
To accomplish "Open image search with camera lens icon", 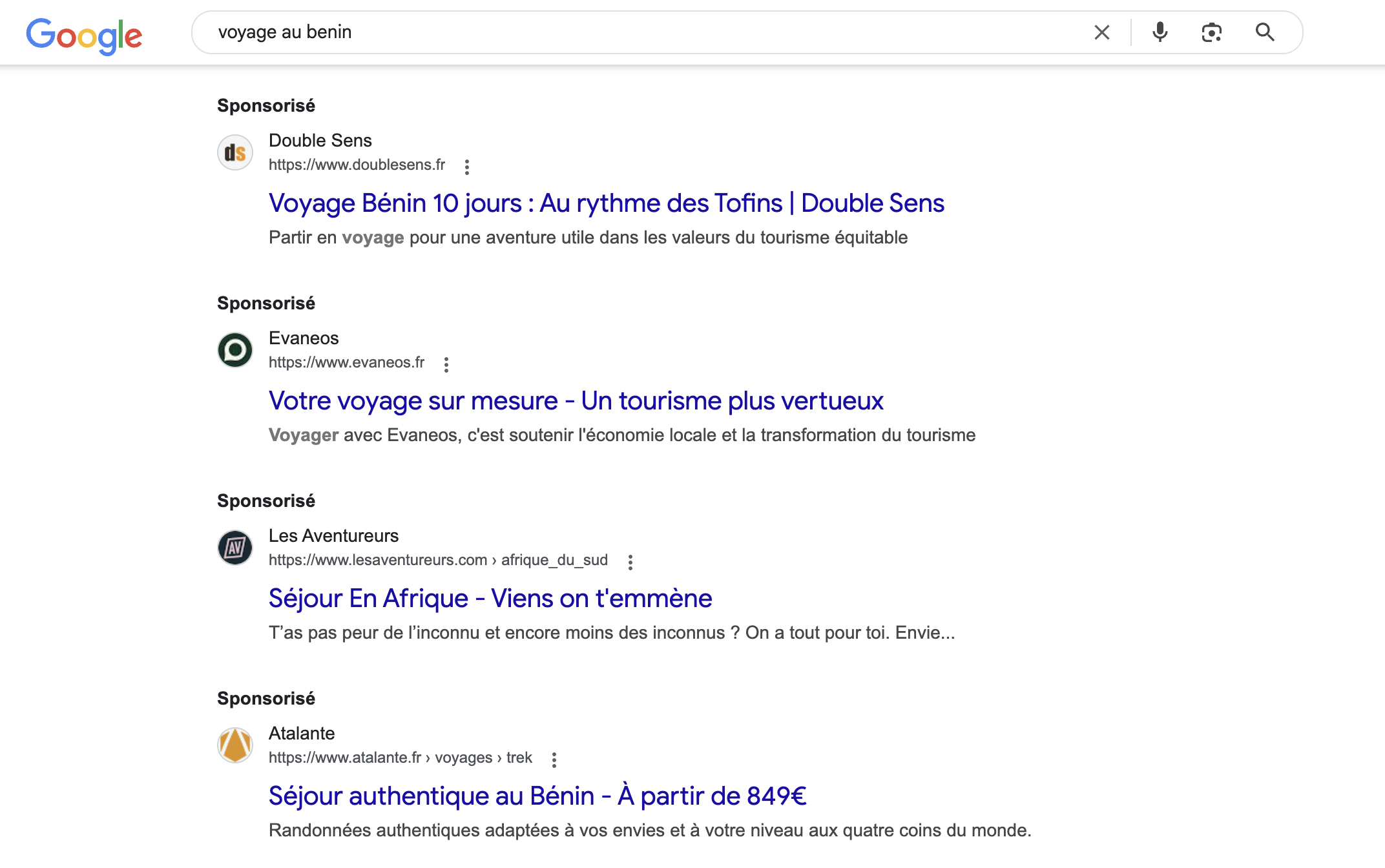I will click(x=1212, y=32).
